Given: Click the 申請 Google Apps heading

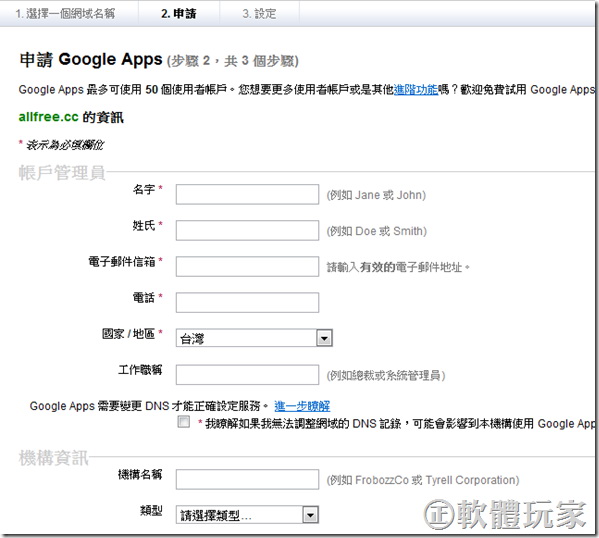Looking at the screenshot, I should pos(91,60).
